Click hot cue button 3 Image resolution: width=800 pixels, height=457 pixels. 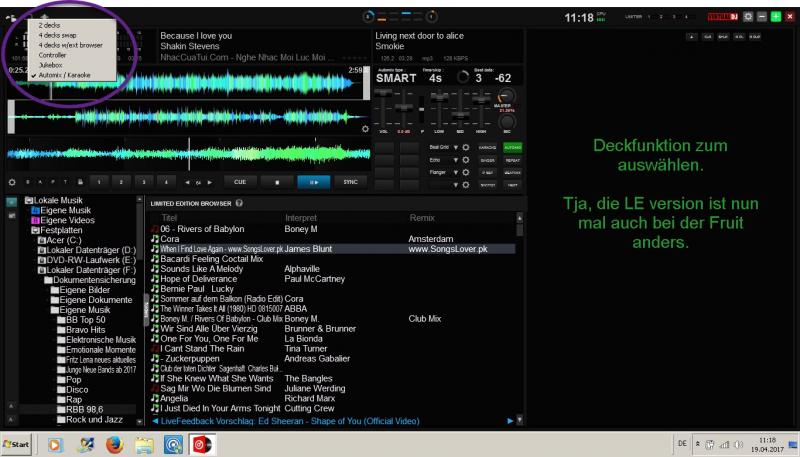pyautogui.click(x=144, y=182)
